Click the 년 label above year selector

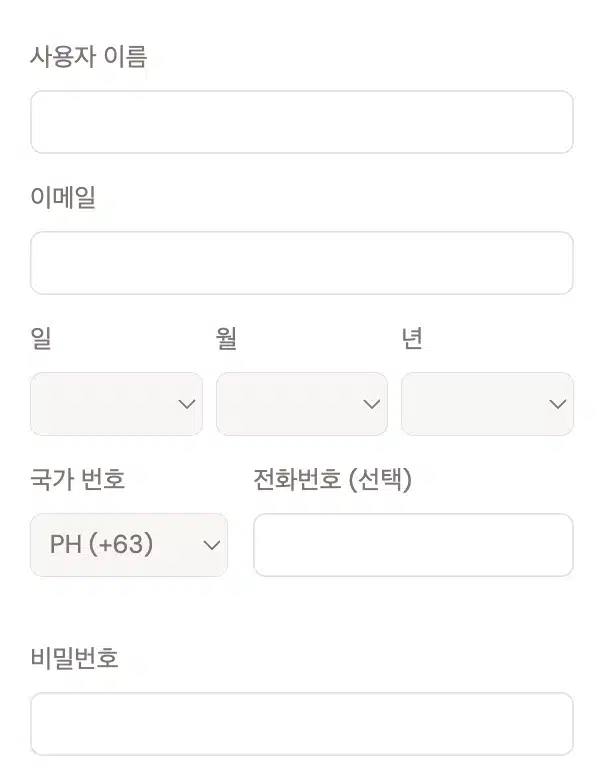(412, 338)
